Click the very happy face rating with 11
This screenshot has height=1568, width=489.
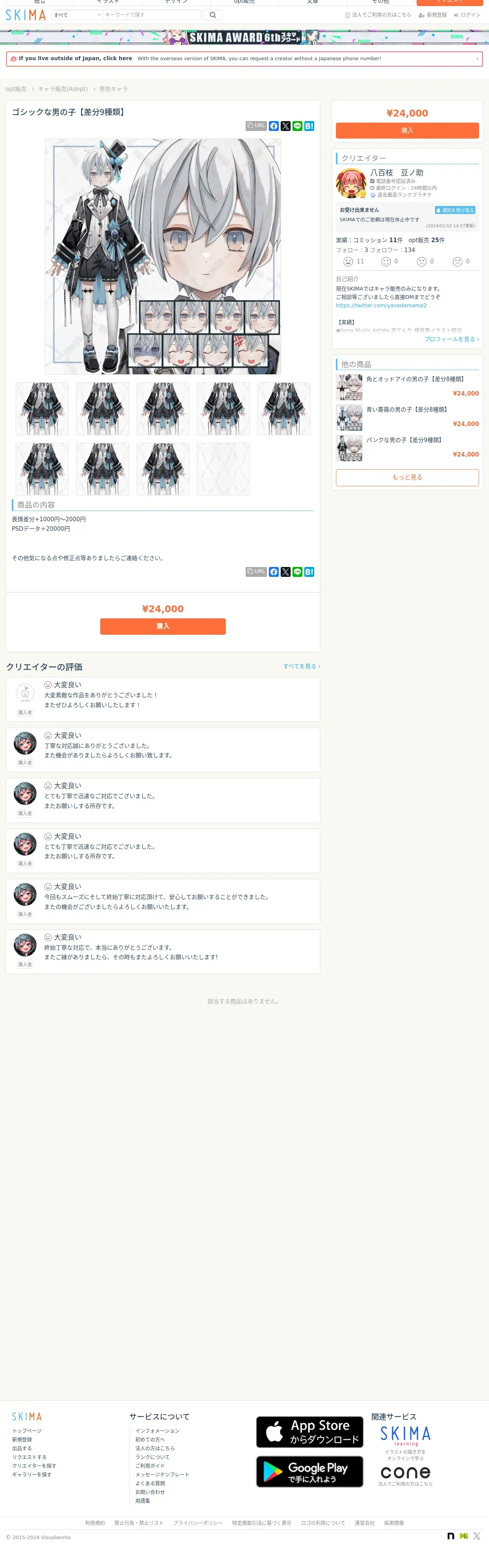coord(348,262)
